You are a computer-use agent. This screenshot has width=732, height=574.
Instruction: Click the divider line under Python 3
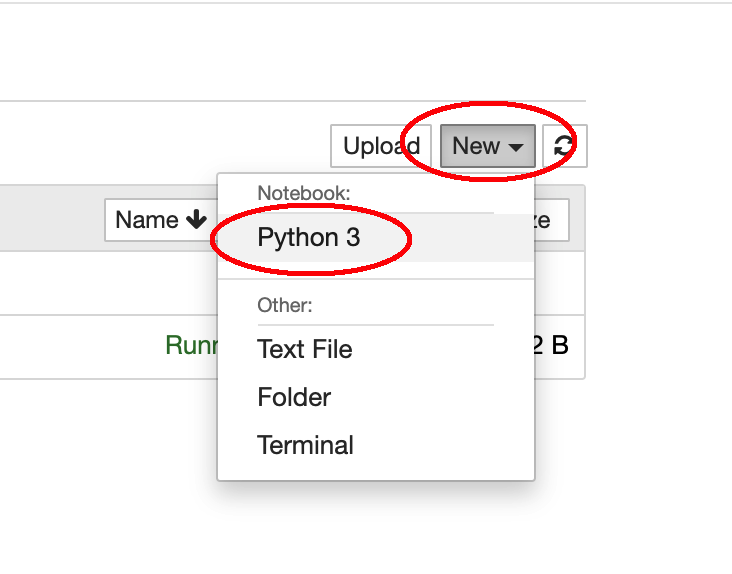pos(375,279)
